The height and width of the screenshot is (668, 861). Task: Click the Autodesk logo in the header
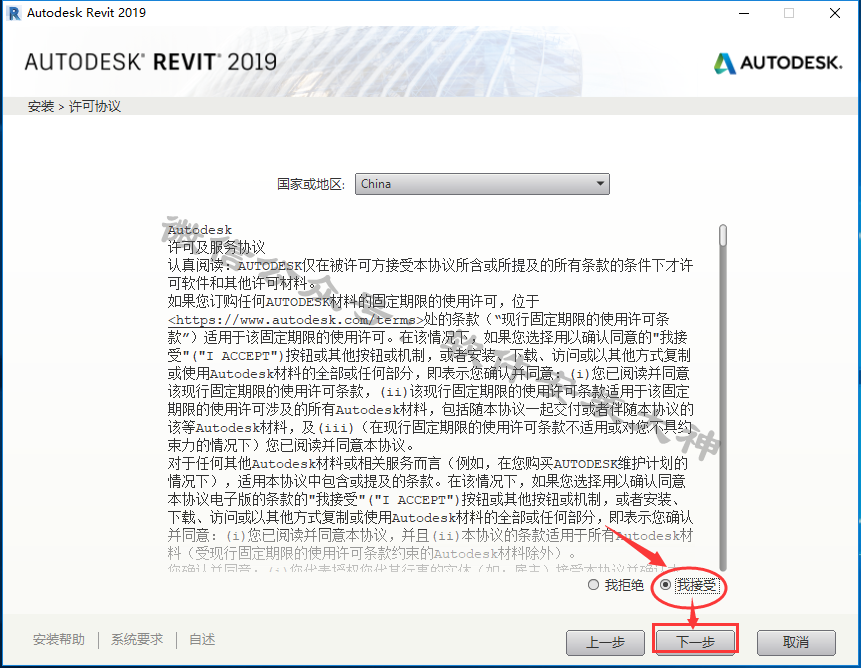point(778,63)
